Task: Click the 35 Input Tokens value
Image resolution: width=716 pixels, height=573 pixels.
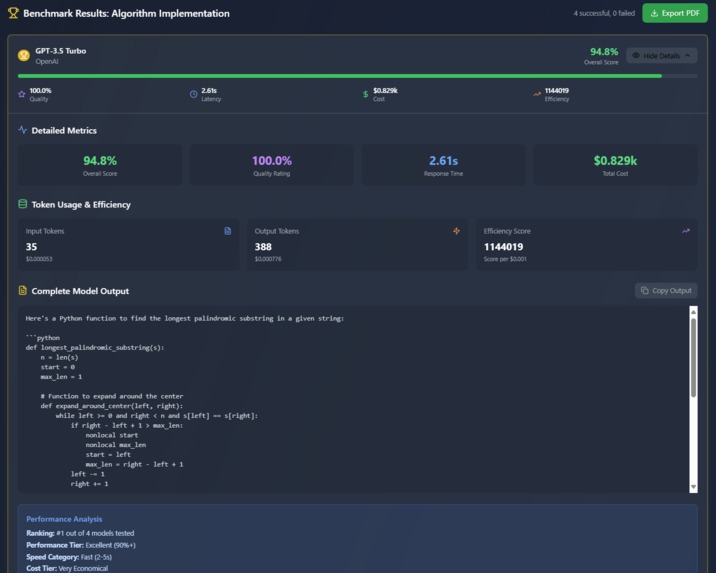Action: pos(31,247)
